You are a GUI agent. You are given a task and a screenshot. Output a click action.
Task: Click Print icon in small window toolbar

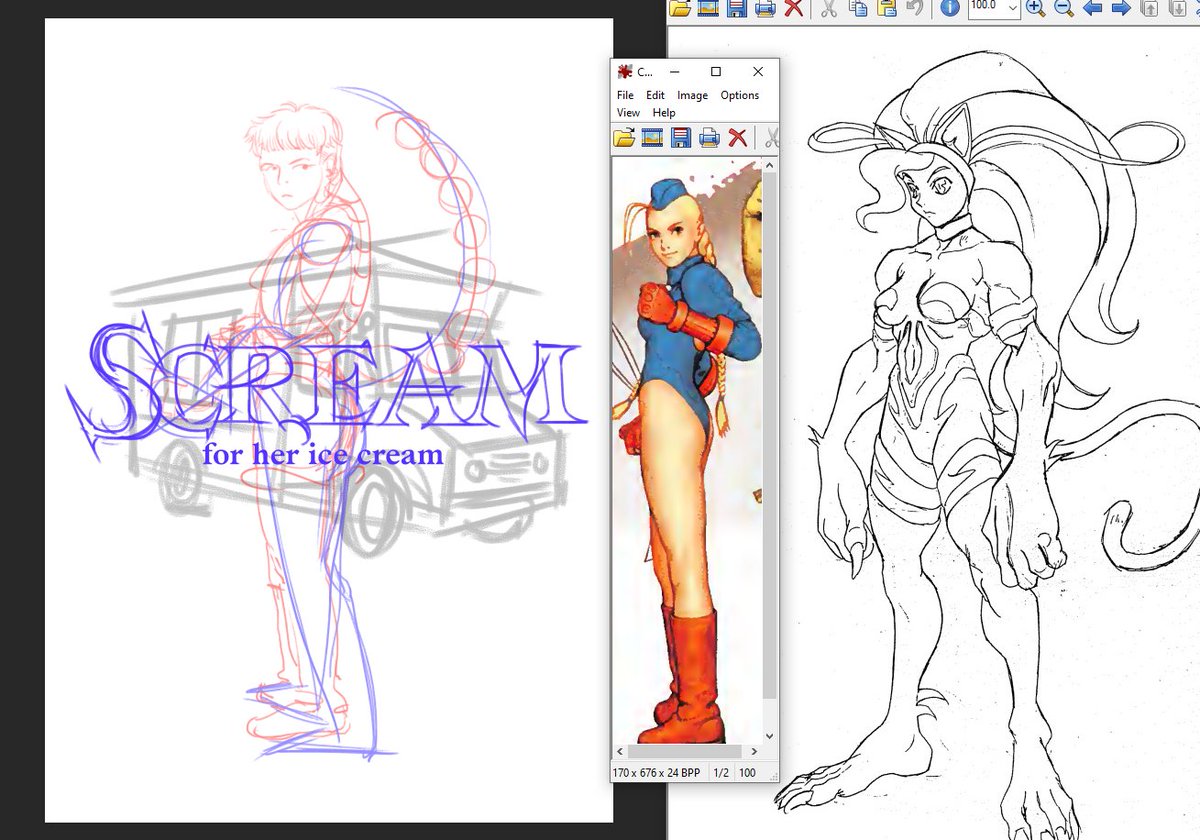pos(709,138)
